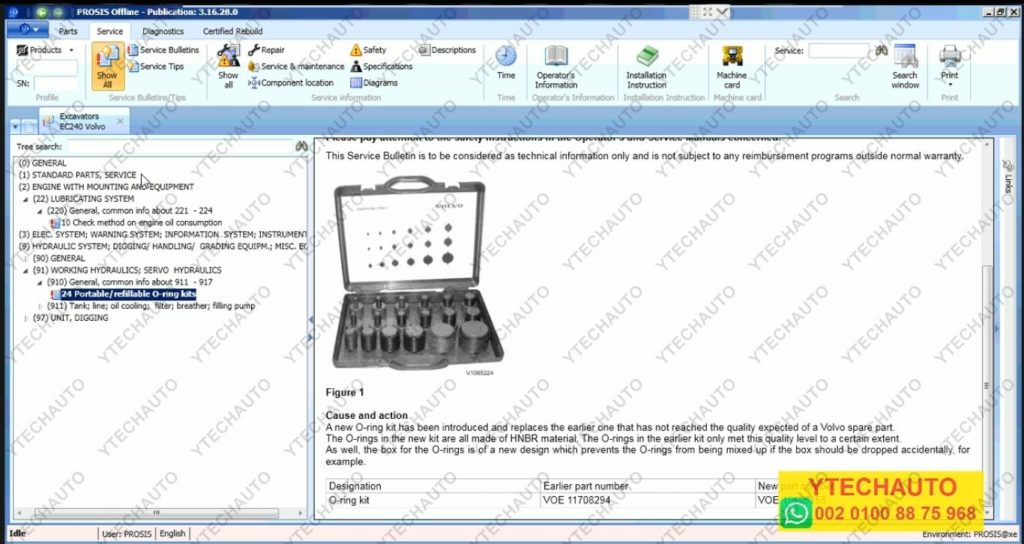Click the O-ring kit case figure image
This screenshot has width=1024, height=544.
pyautogui.click(x=417, y=273)
